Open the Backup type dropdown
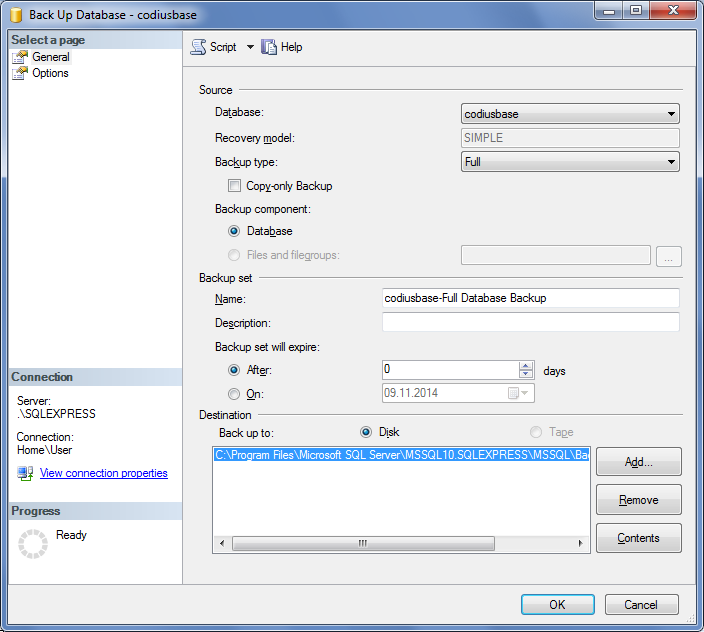Screen dimensions: 704x632 click(x=671, y=161)
